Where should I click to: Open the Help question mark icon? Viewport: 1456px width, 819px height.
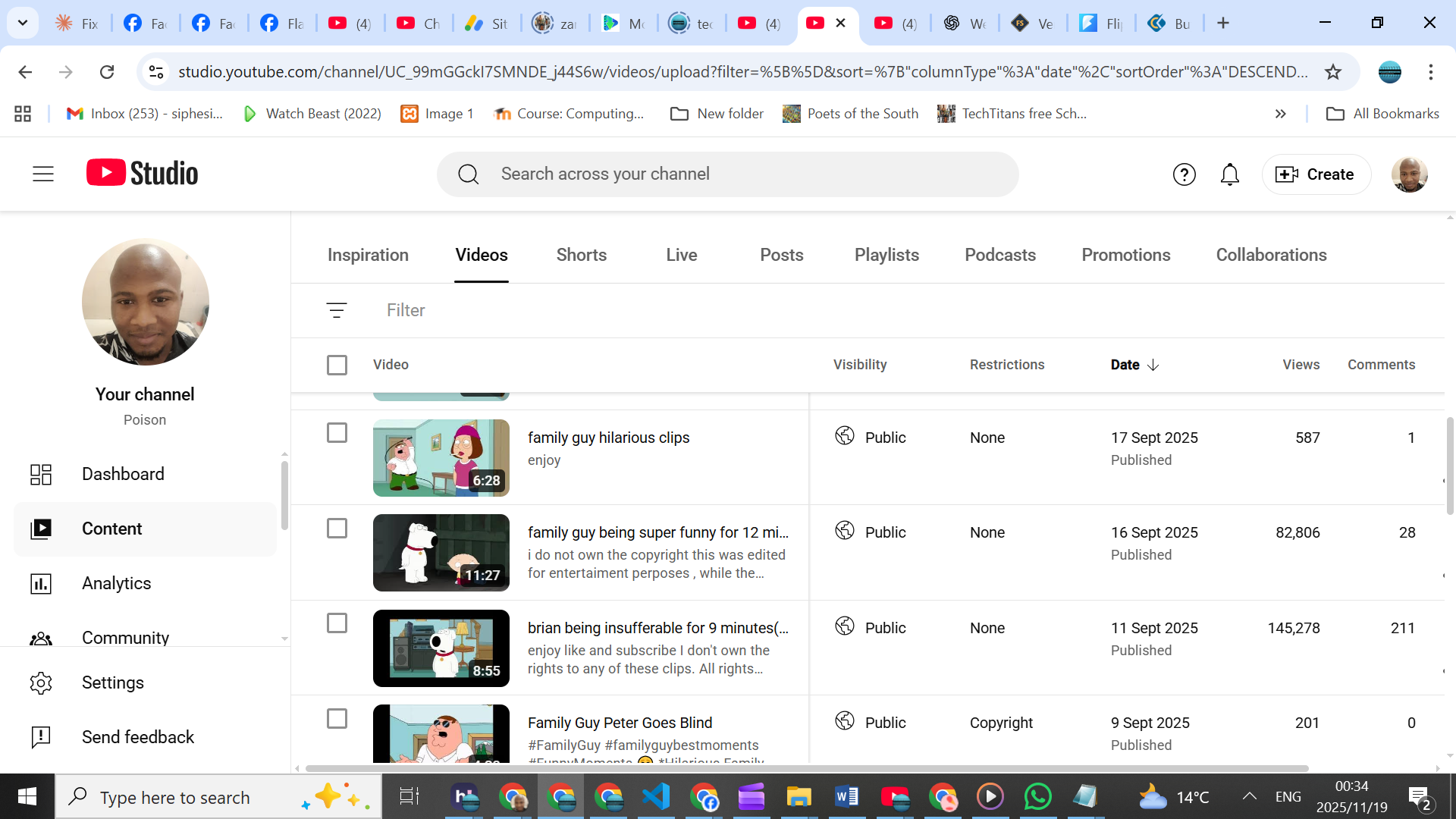coord(1184,174)
